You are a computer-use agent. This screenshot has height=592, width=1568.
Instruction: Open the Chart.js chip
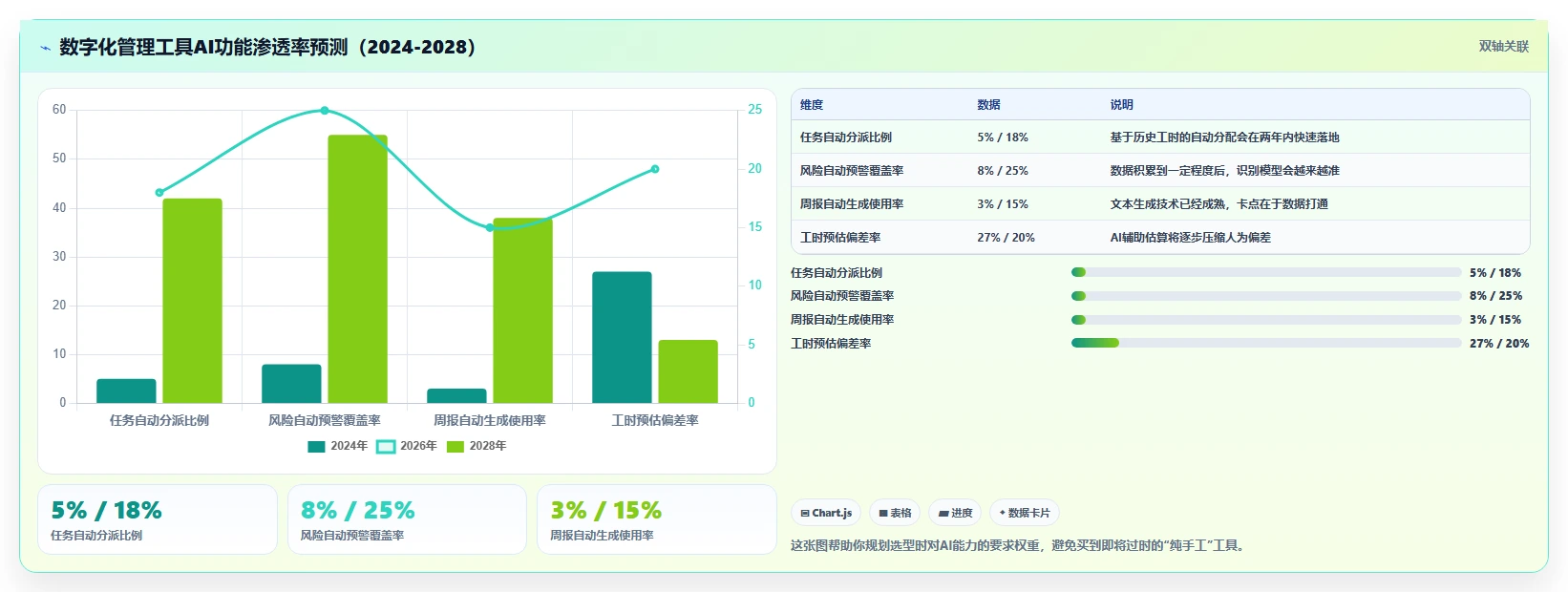click(826, 513)
